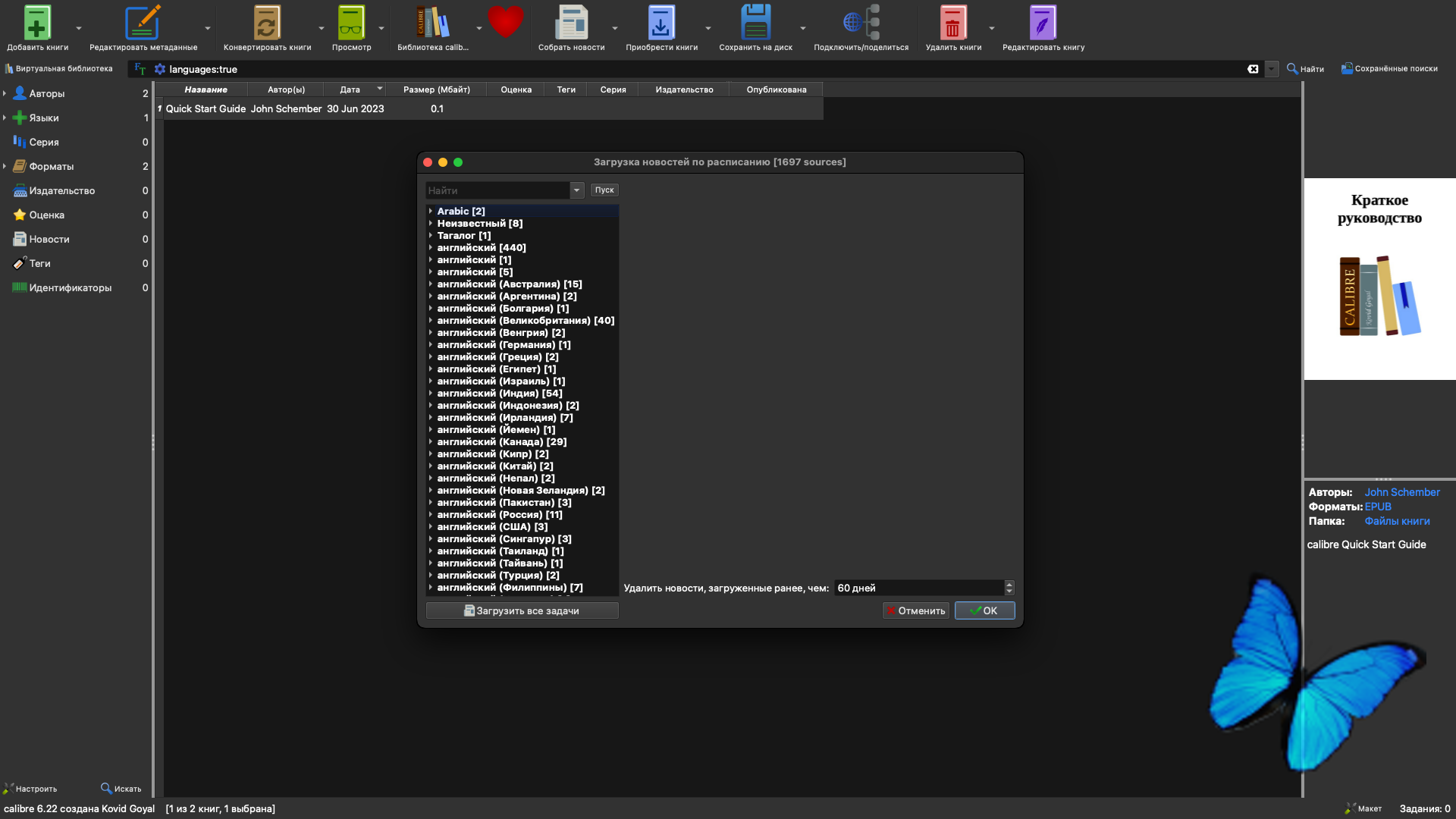
Task: Click the Cancel button in dialog
Action: coord(915,610)
